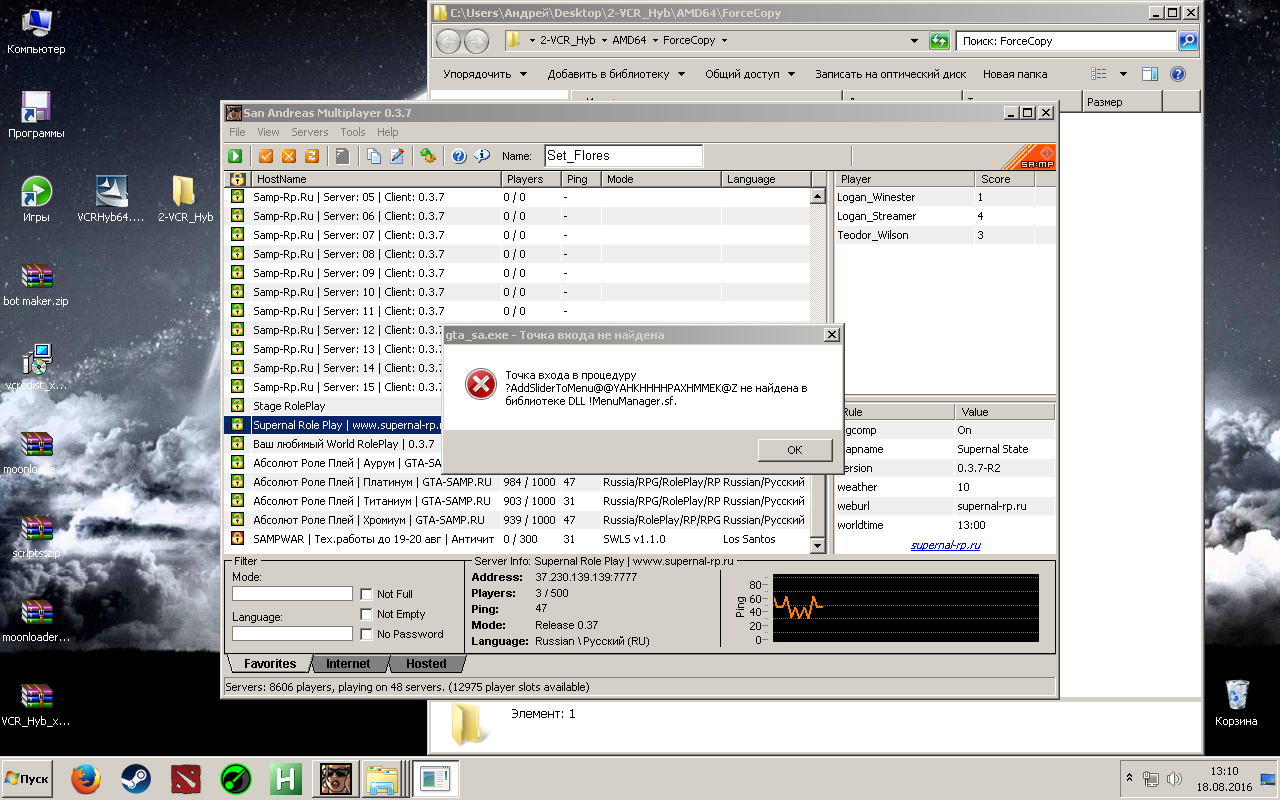Select the 2-VCR_Hyb desktop folder

click(185, 199)
